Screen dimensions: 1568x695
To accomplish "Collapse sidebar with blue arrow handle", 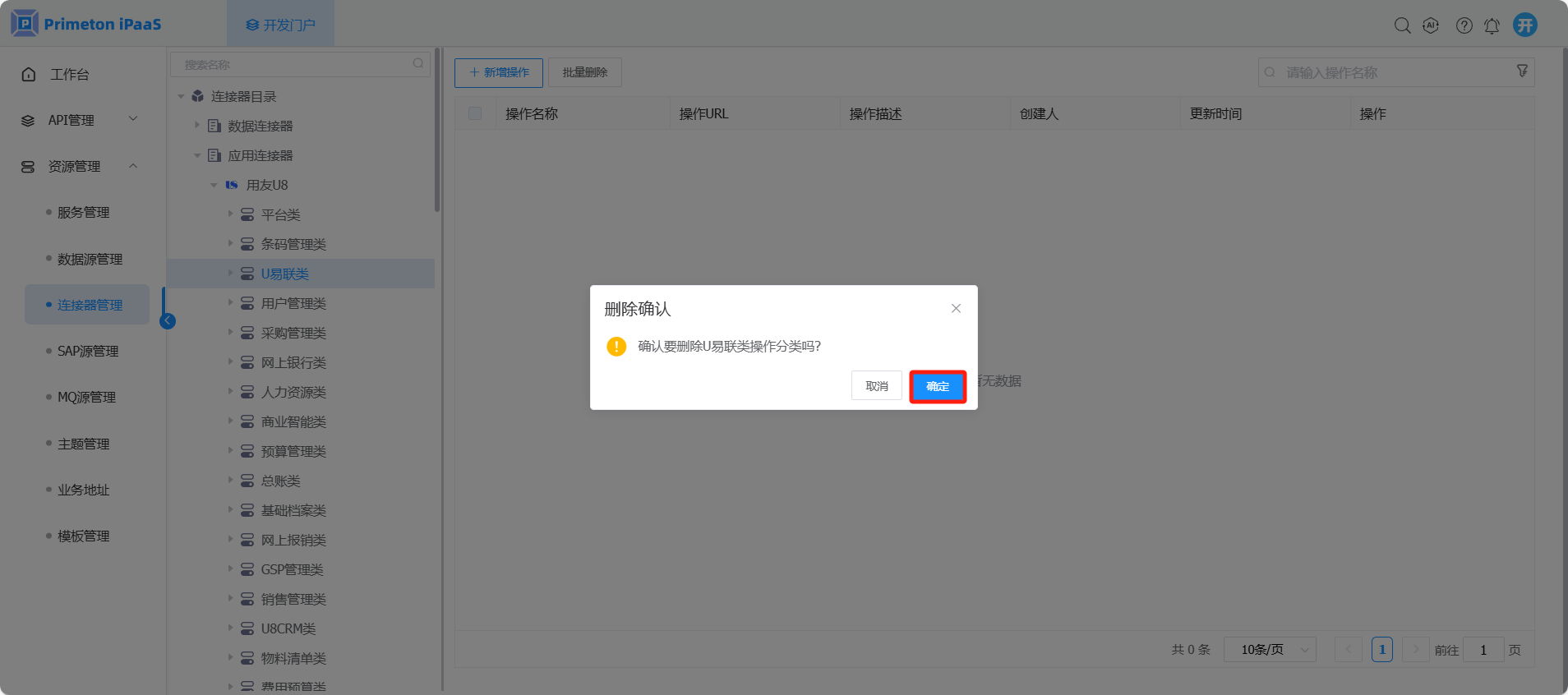I will click(168, 321).
